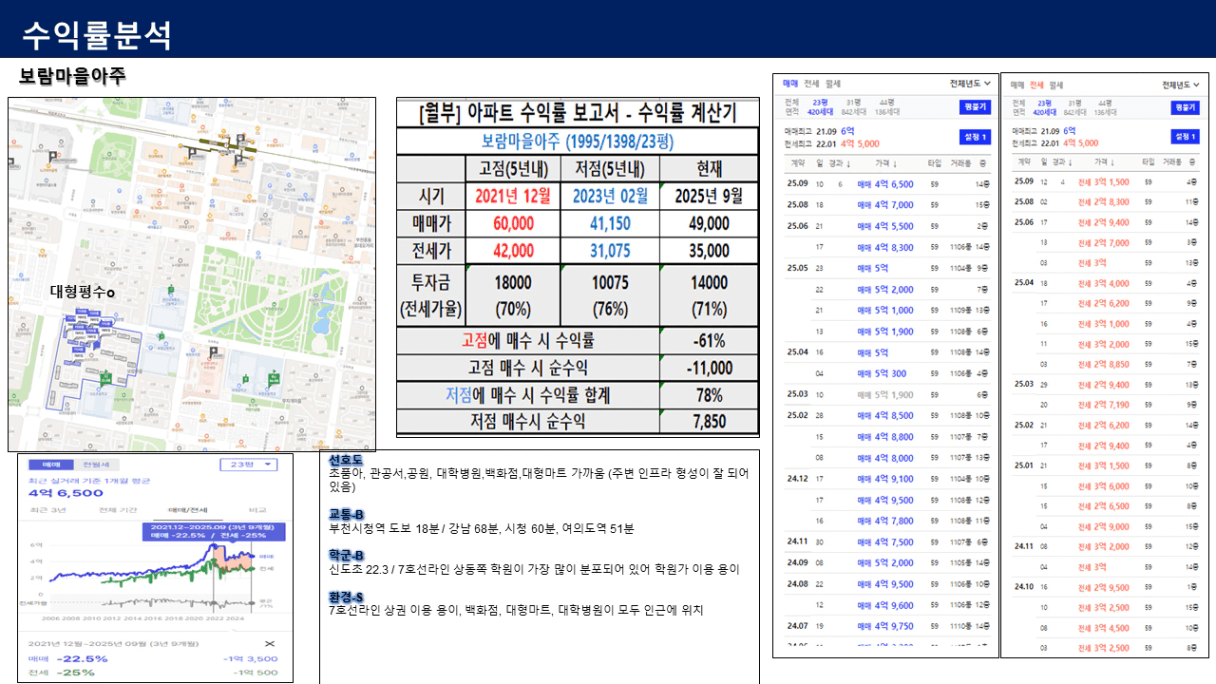
Task: Click the 전세 3억 4,500 transaction row
Action: point(1104,627)
